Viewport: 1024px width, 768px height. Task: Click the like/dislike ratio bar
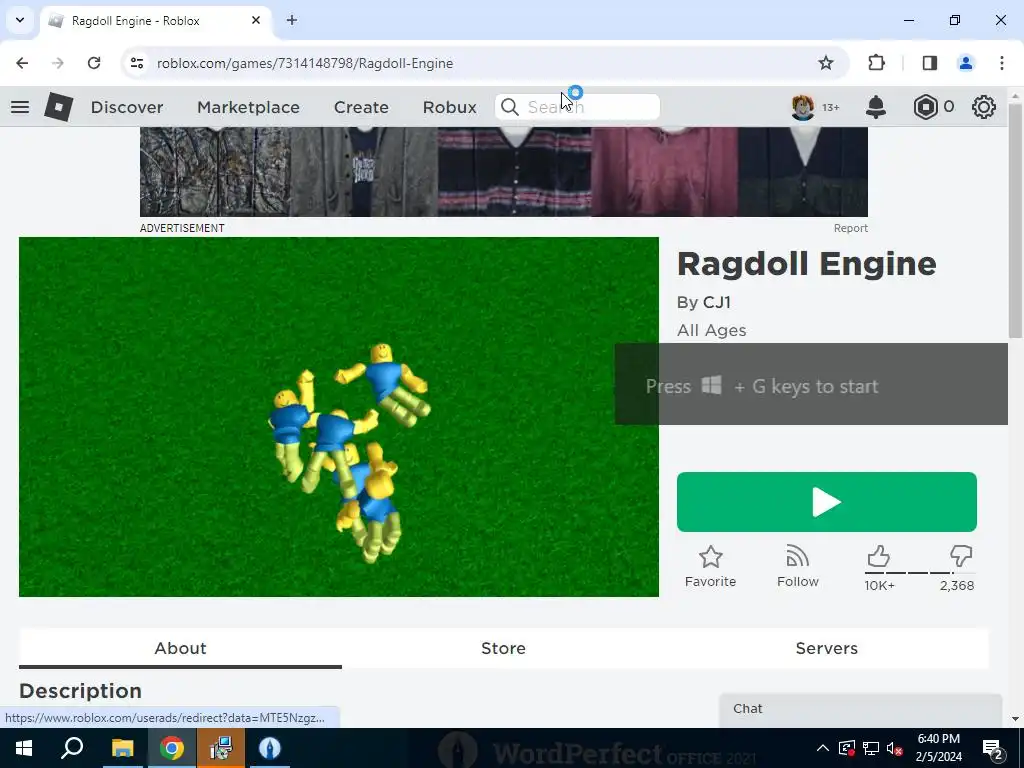point(920,573)
